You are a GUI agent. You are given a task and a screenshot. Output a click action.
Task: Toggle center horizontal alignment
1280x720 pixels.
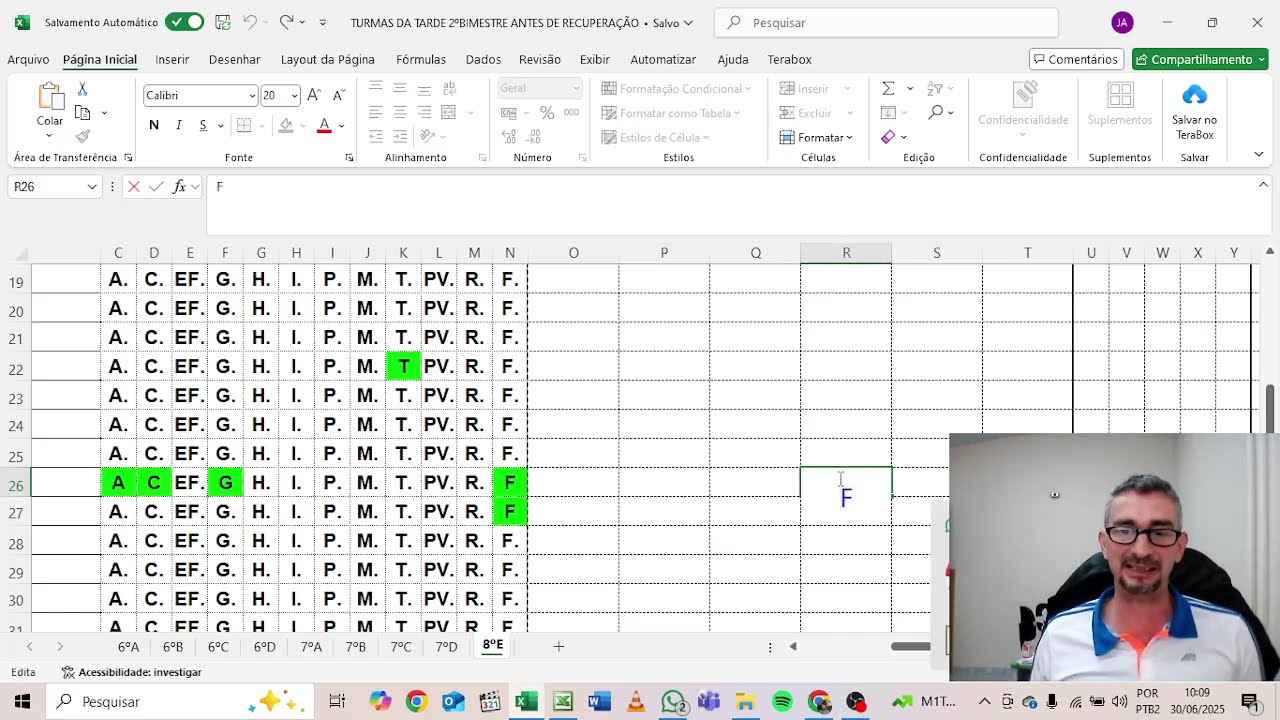coord(400,113)
